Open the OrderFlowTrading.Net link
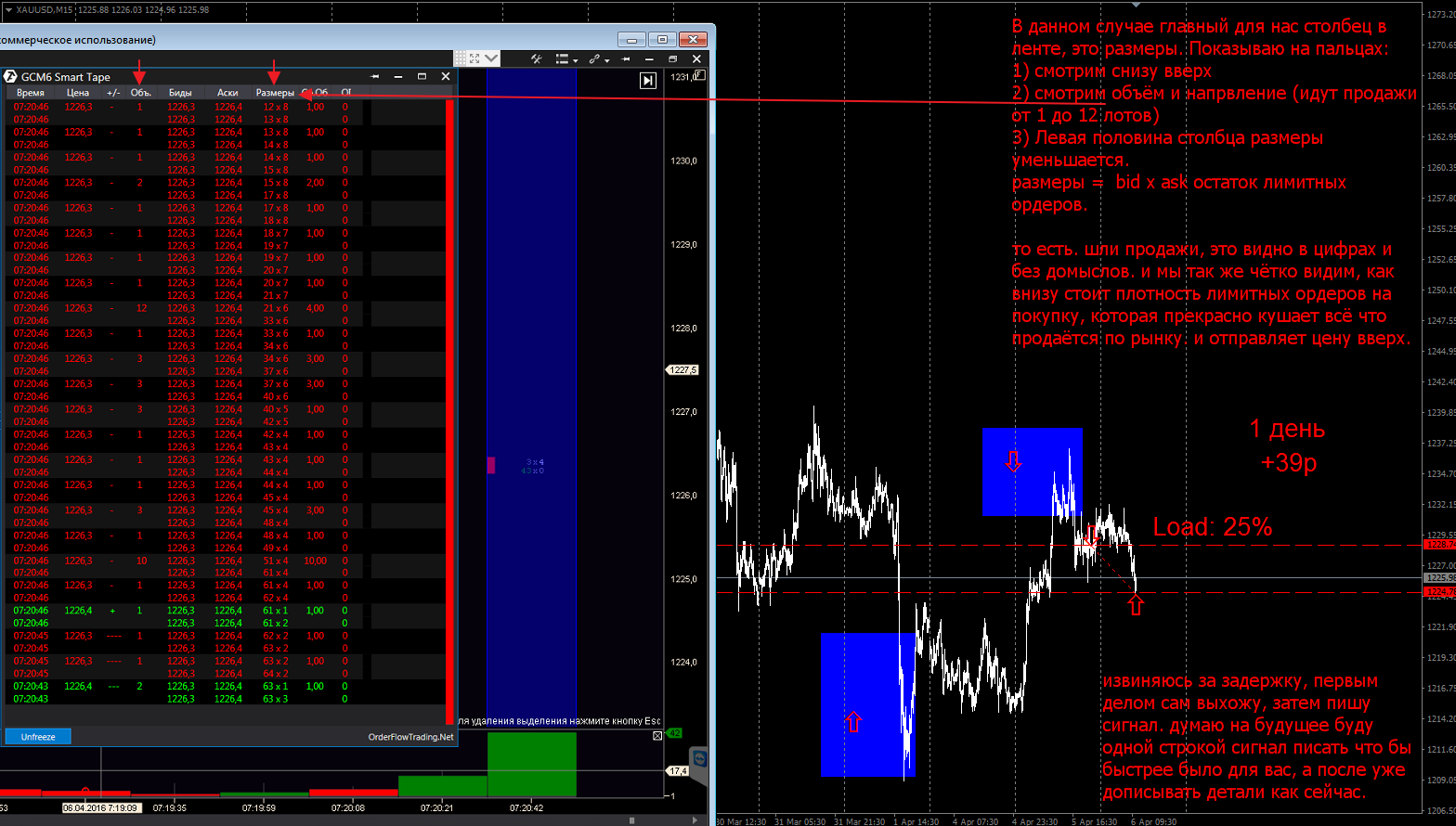The width and height of the screenshot is (1456, 826). tap(410, 737)
